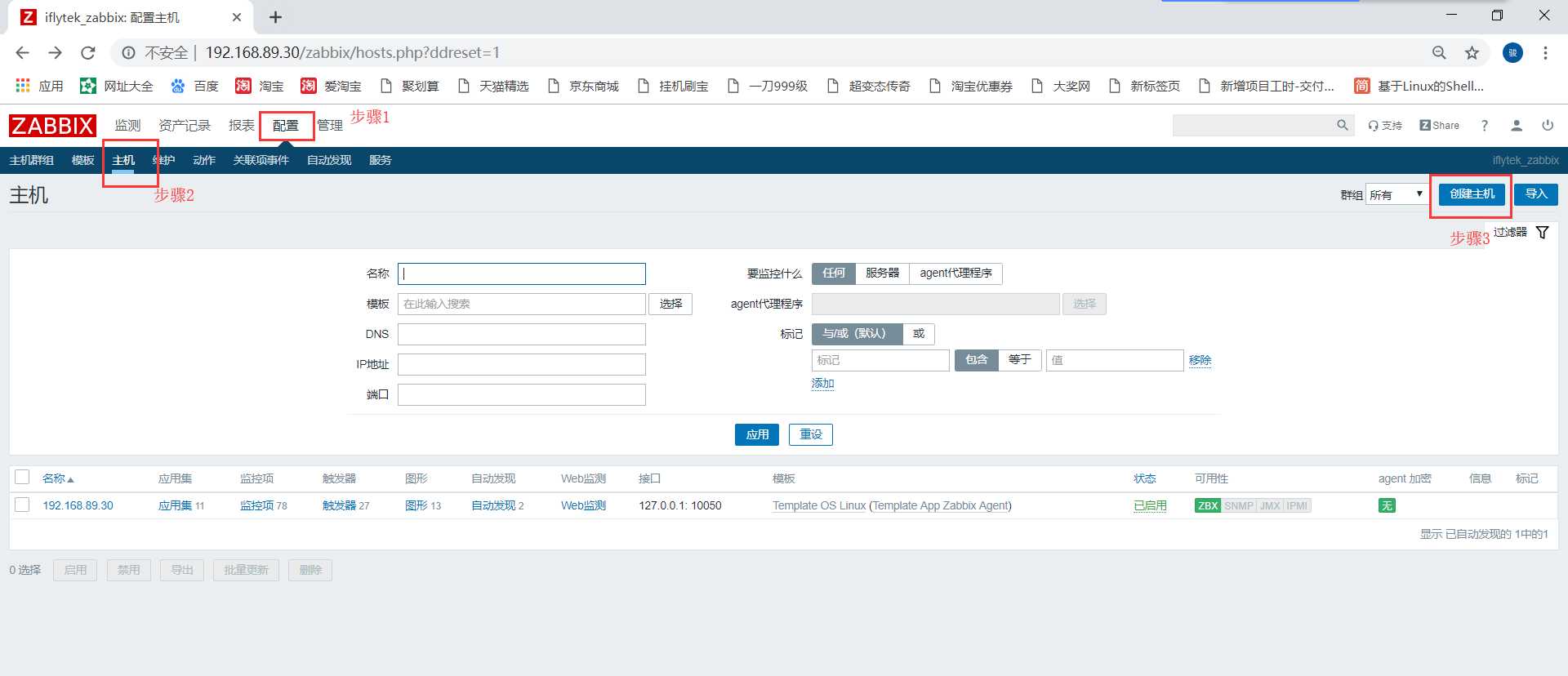Switch to 主机群组 submenu
1568x676 pixels.
click(31, 160)
